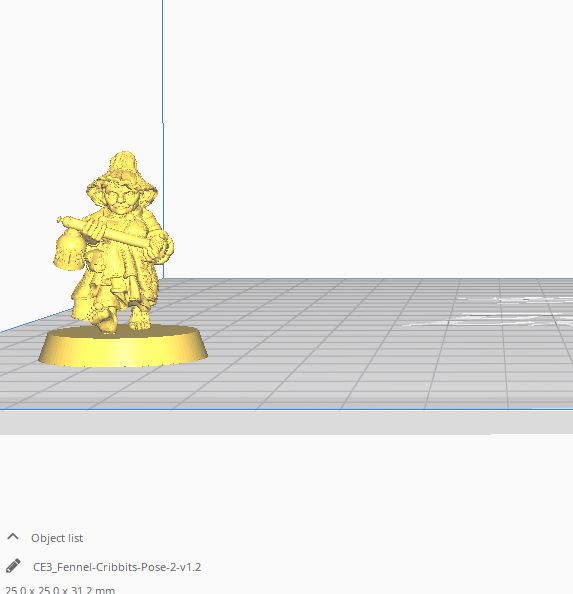Select CE3_Fennel-Cribbits-Pose-2-v1.2 in object list
This screenshot has height=594, width=573.
[117, 567]
